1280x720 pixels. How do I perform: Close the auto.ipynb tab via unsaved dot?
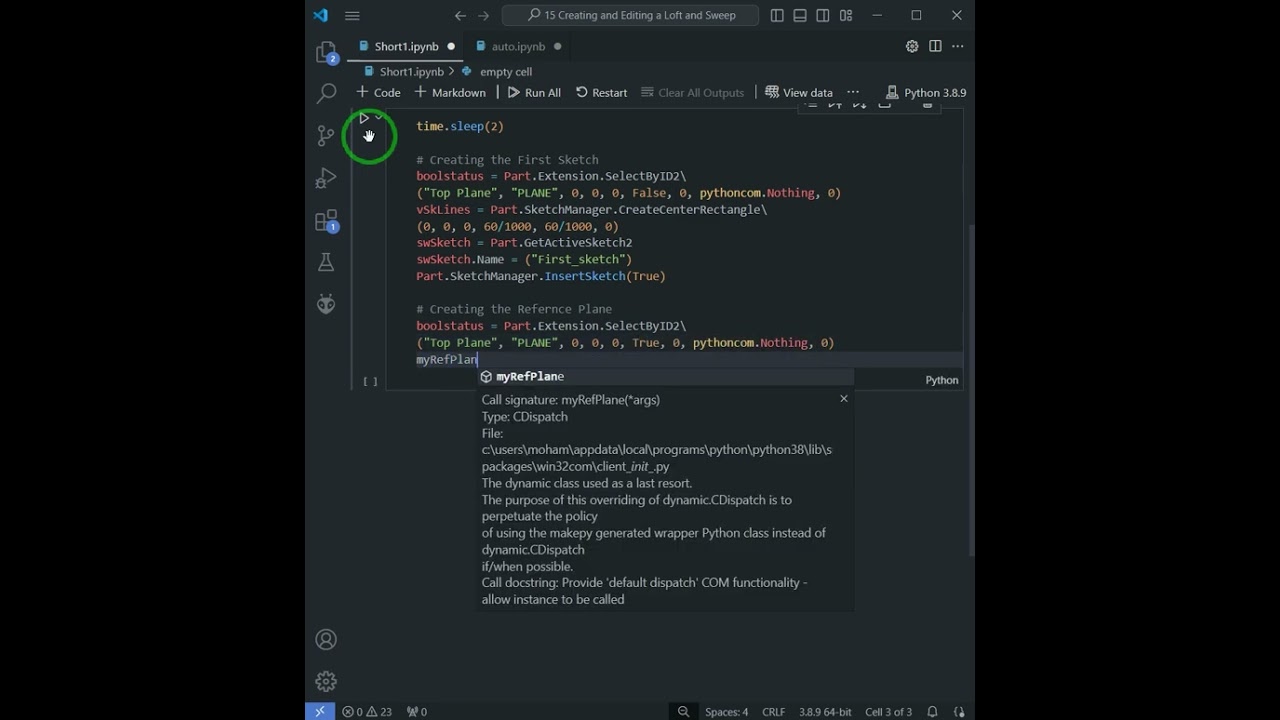557,46
